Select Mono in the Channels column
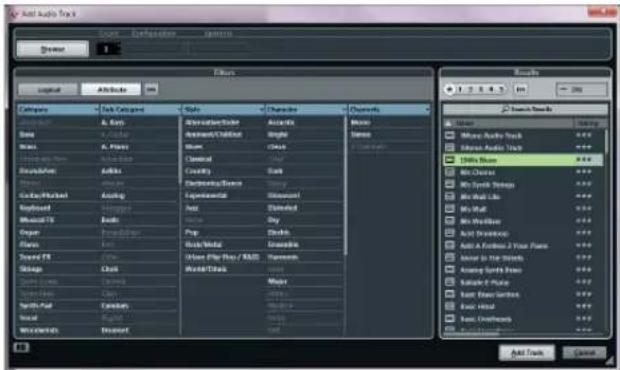 (360, 123)
